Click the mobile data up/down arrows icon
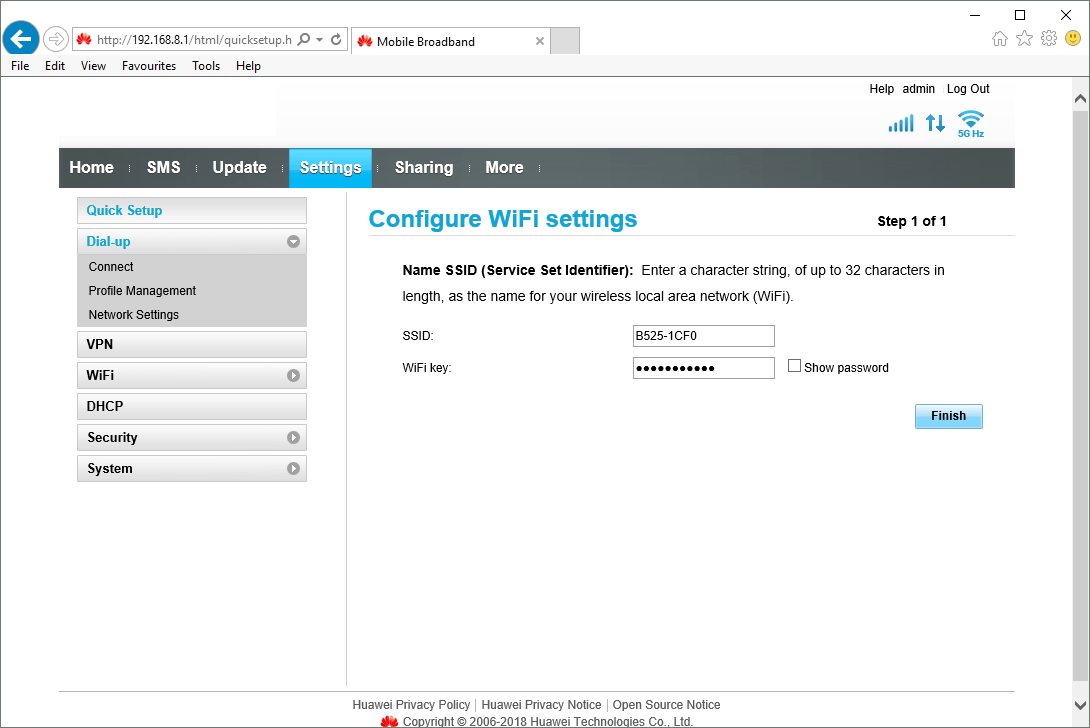 [x=935, y=123]
